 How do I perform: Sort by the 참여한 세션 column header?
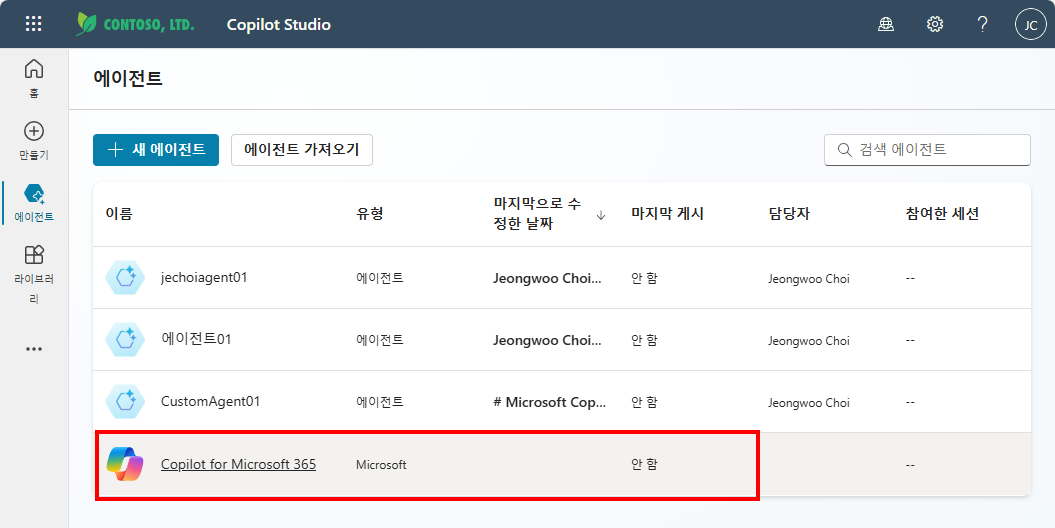click(x=942, y=214)
